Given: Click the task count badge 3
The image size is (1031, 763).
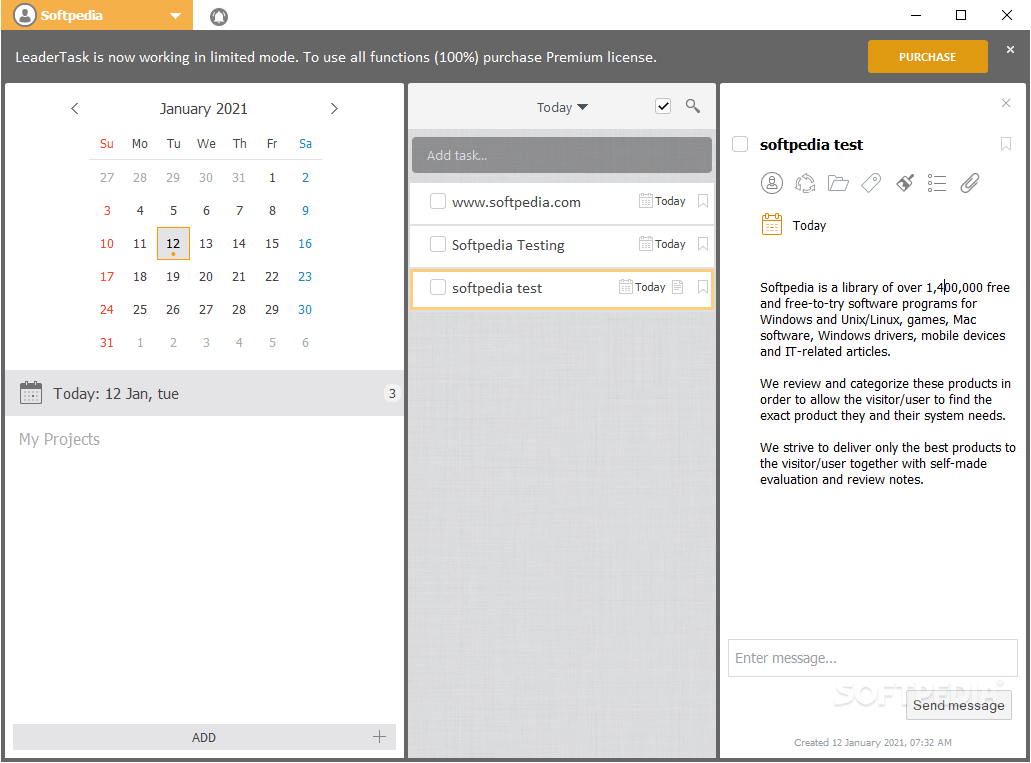Looking at the screenshot, I should point(392,393).
